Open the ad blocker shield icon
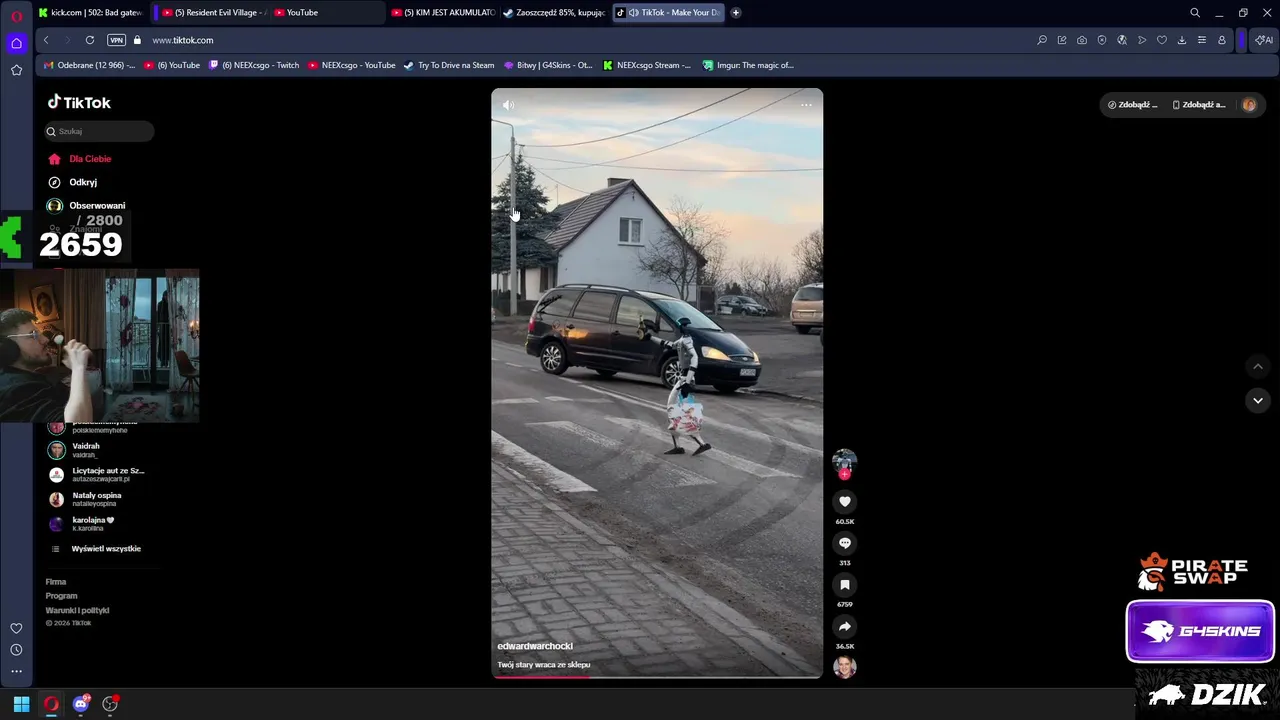Screen dimensions: 1280x720 1102,40
